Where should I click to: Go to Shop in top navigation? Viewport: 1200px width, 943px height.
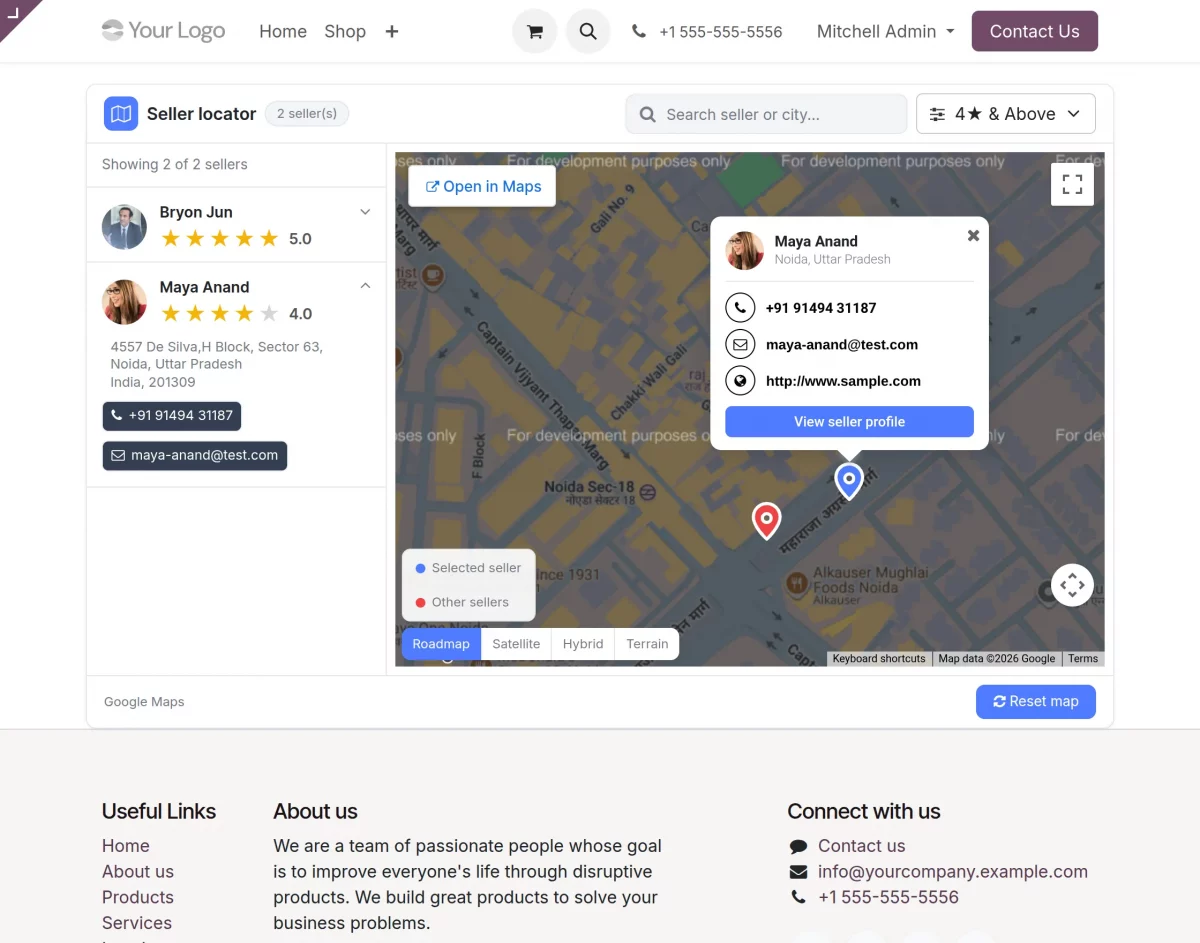point(345,32)
